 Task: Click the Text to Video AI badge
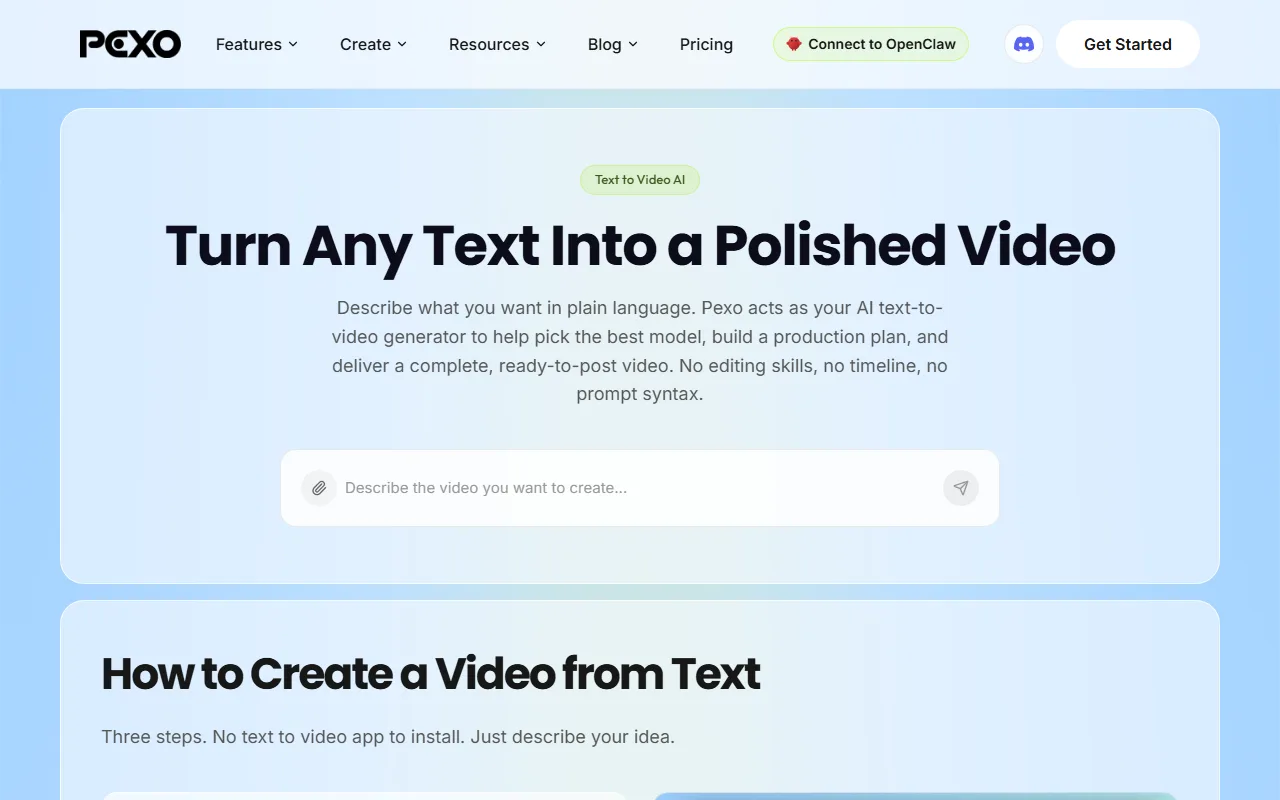pos(640,180)
